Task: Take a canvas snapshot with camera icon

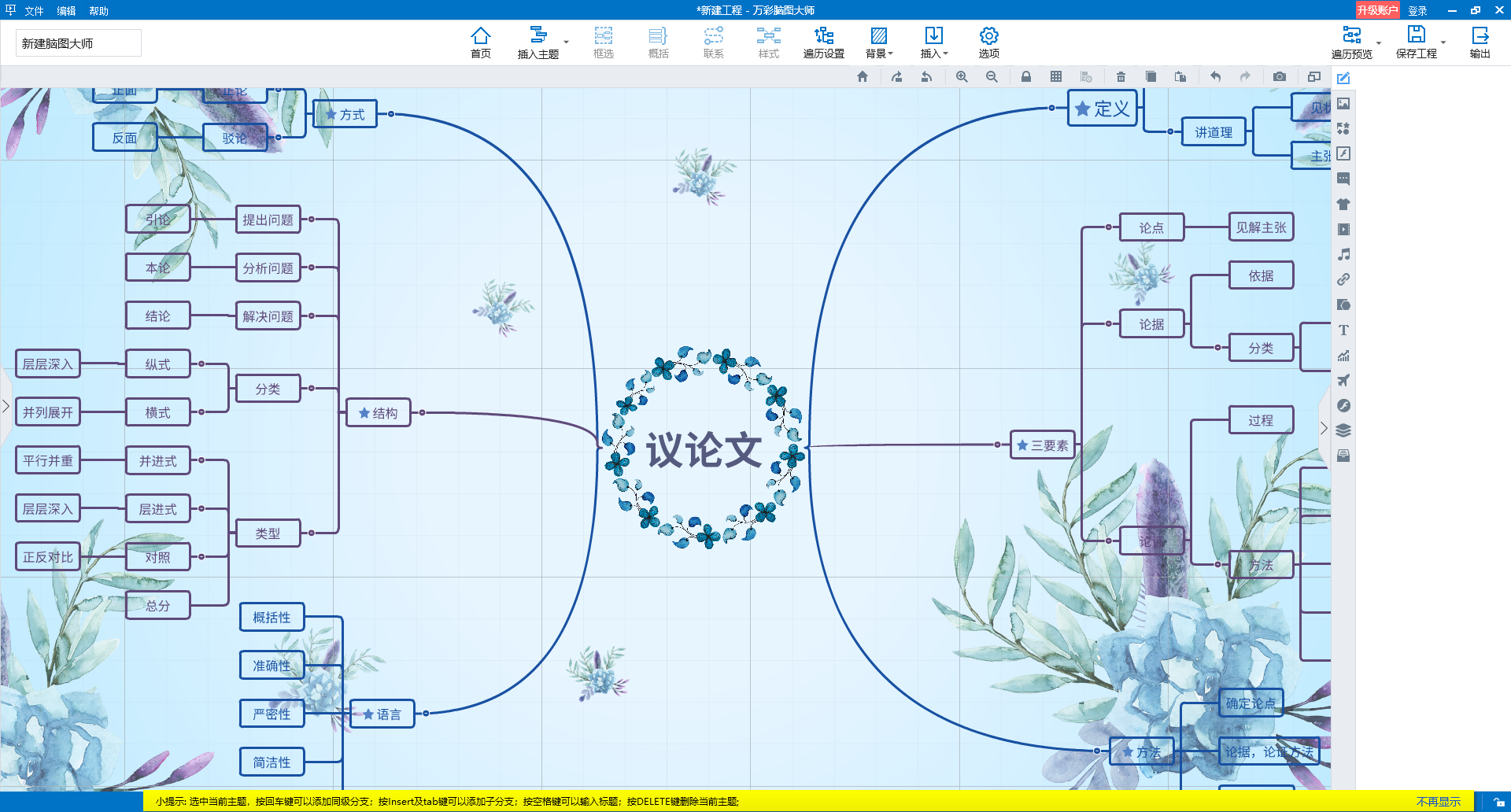Action: [x=1280, y=76]
